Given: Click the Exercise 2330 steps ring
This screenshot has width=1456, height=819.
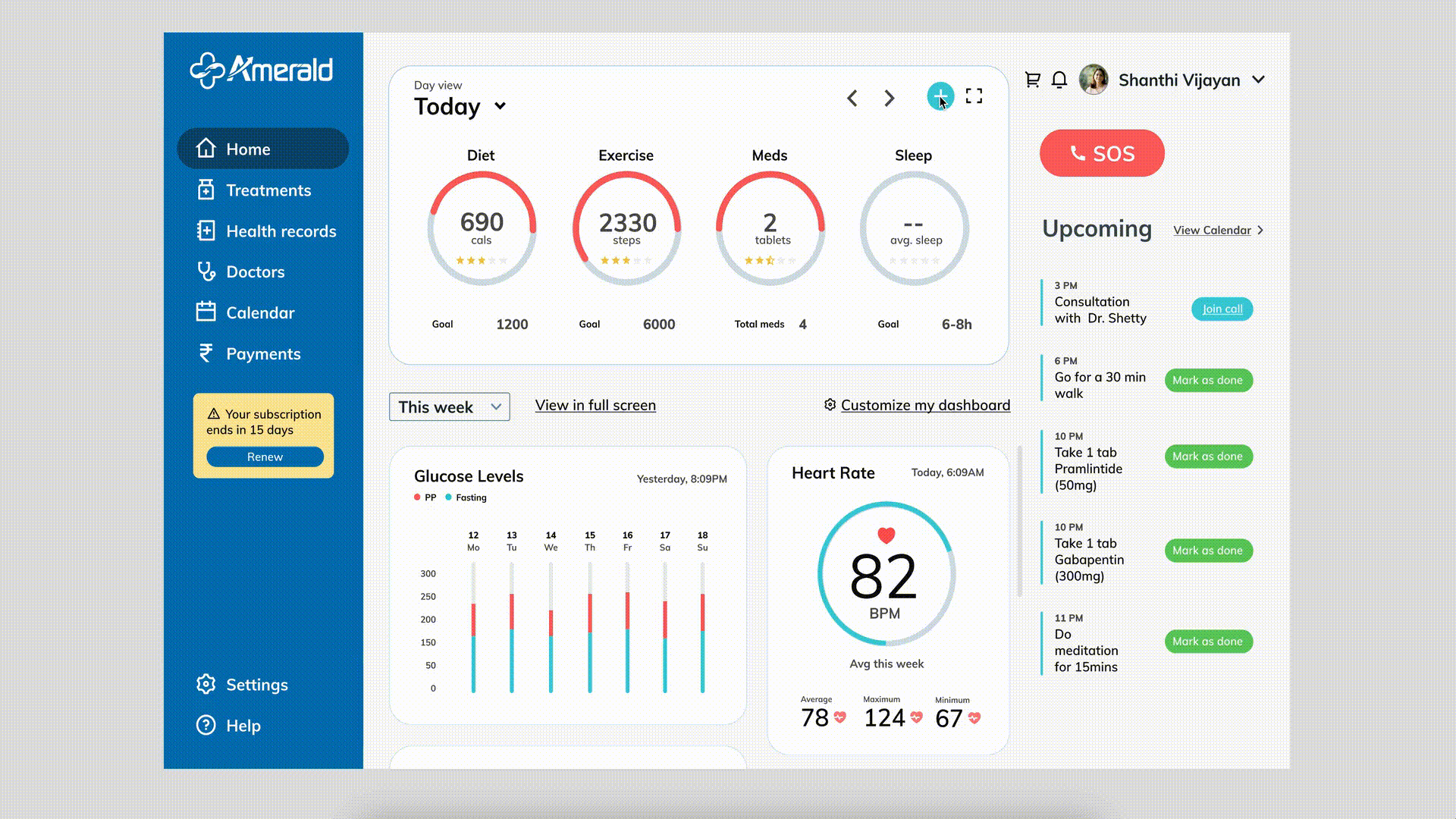Looking at the screenshot, I should (626, 228).
